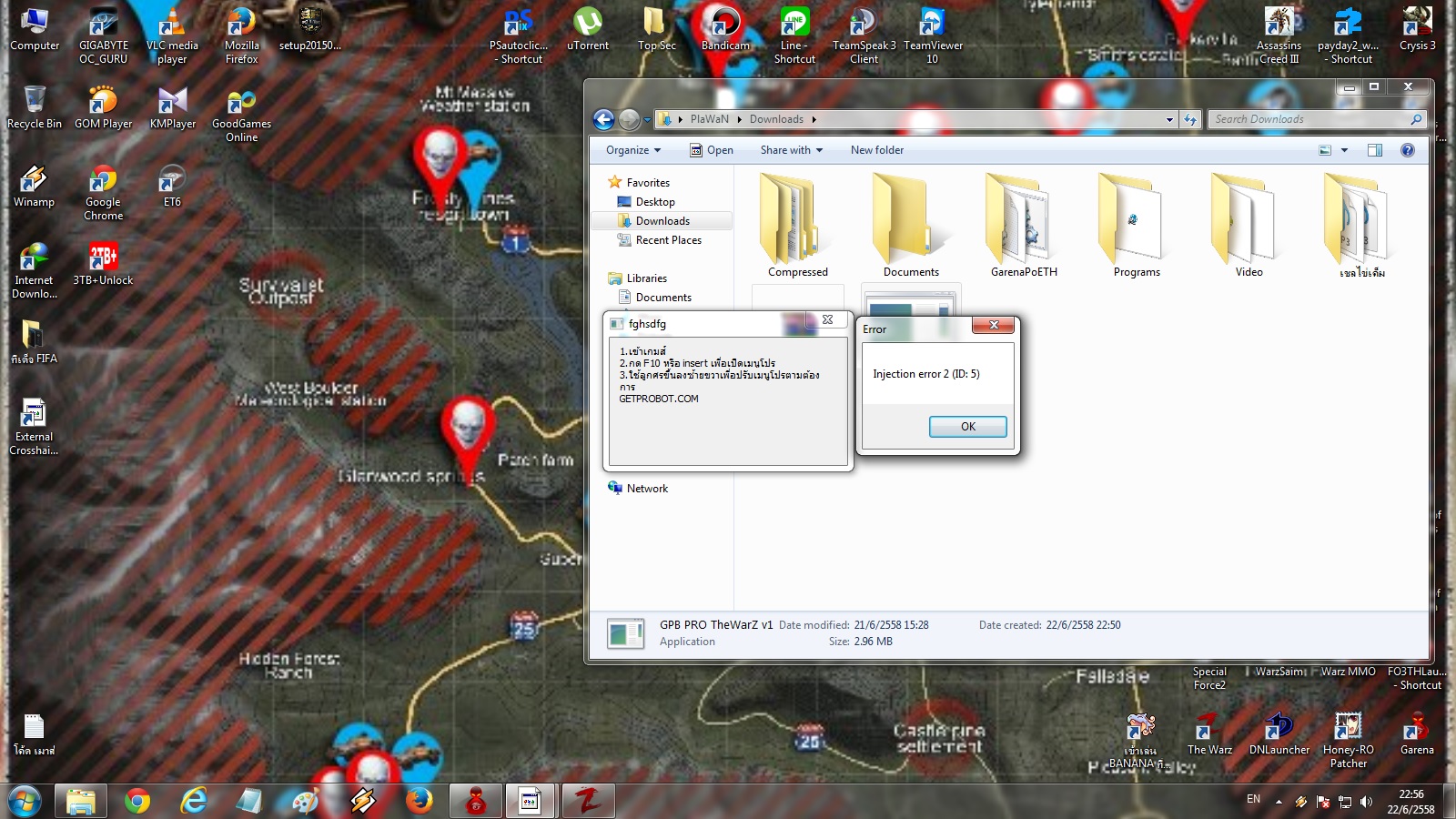Image resolution: width=1456 pixels, height=819 pixels.
Task: Open the Windows Start menu
Action: (25, 801)
